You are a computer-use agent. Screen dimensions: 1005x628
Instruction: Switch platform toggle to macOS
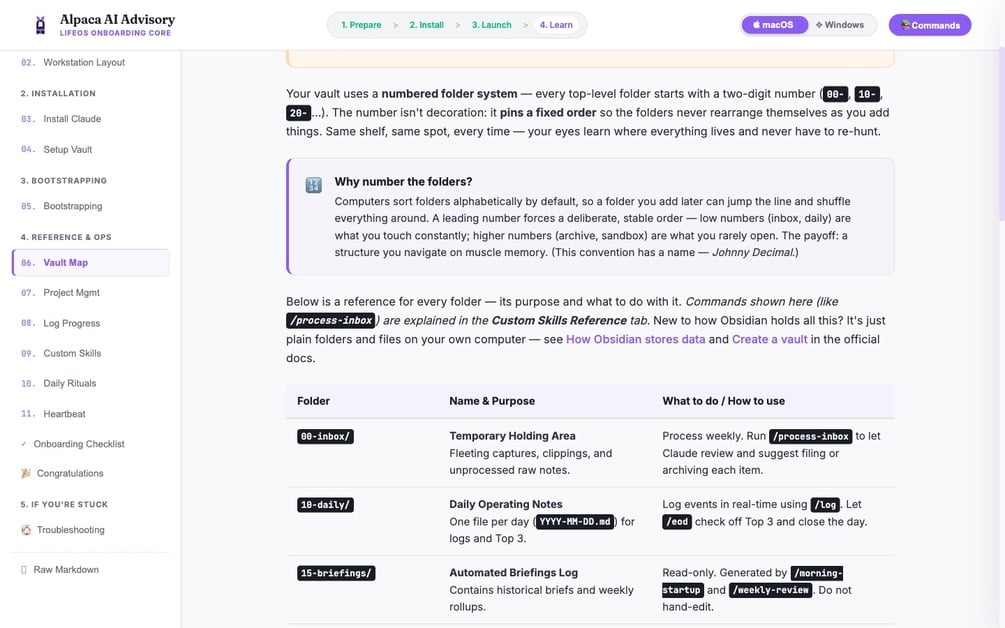tap(774, 25)
